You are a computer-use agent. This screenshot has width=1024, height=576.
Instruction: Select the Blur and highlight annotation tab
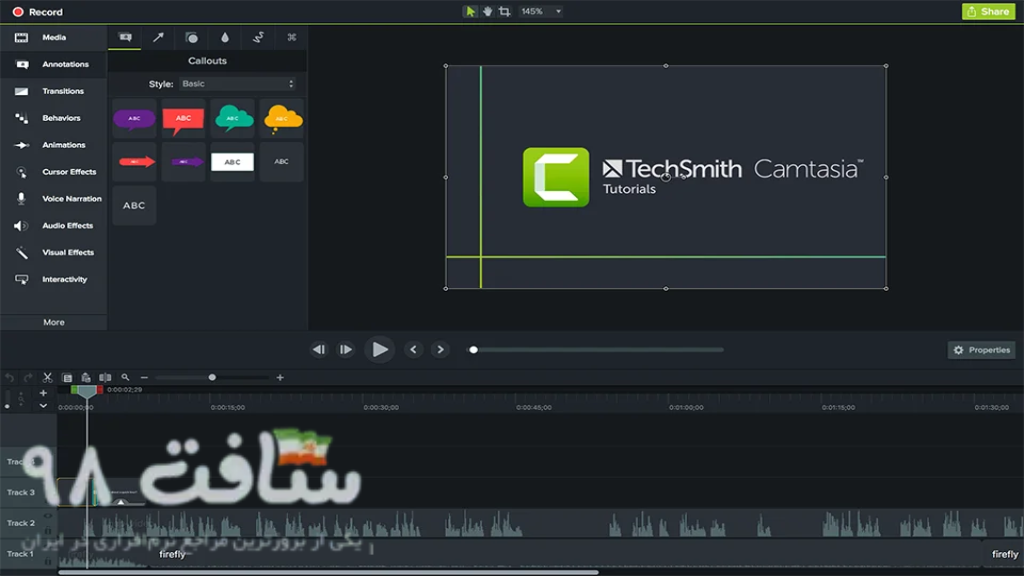point(225,37)
